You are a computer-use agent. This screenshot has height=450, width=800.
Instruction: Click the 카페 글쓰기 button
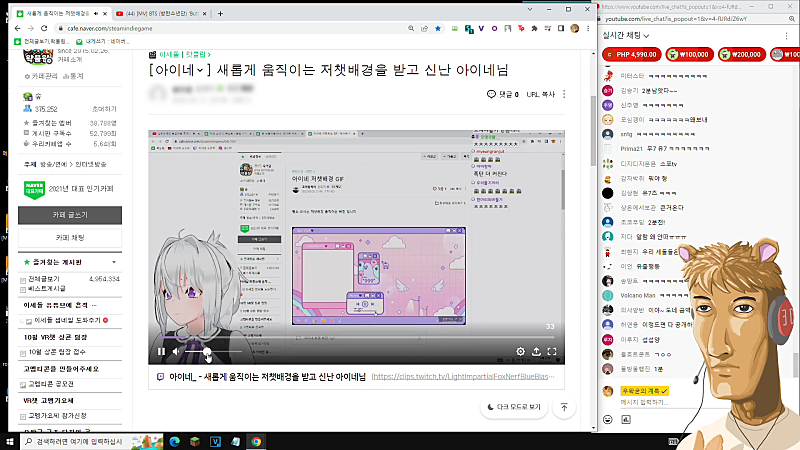[x=70, y=215]
